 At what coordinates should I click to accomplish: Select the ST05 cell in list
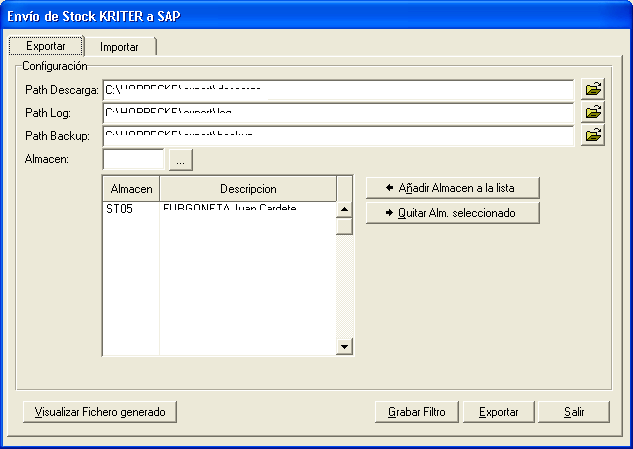pos(131,209)
